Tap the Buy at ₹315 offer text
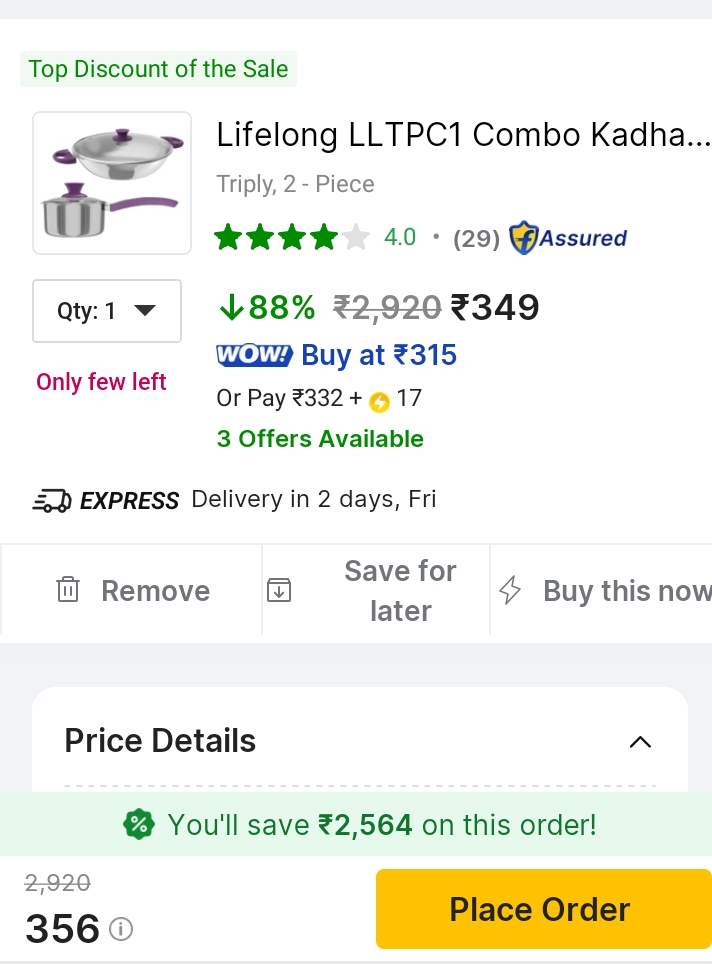The width and height of the screenshot is (712, 964). coord(379,355)
